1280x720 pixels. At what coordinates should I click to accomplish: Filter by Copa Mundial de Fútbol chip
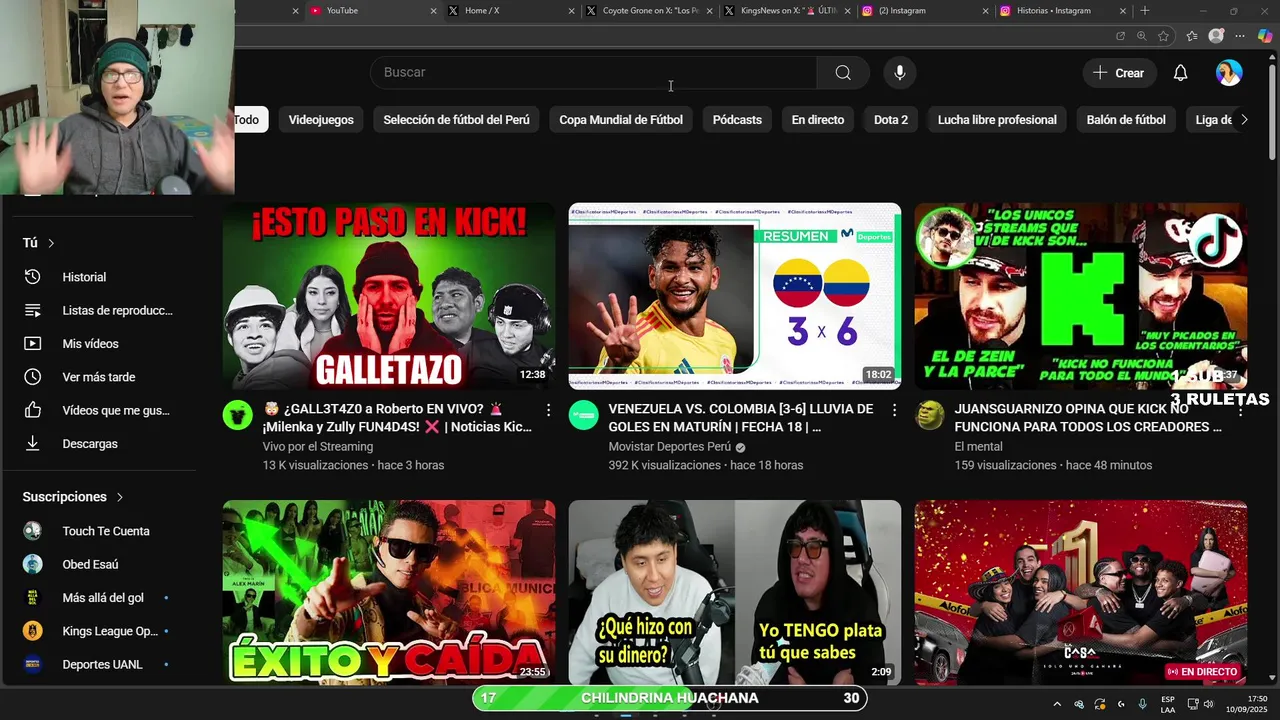pos(621,120)
